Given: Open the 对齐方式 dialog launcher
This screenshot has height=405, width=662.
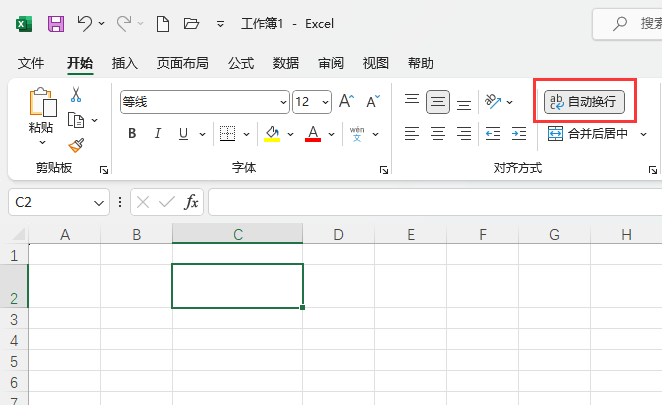Looking at the screenshot, I should [653, 170].
